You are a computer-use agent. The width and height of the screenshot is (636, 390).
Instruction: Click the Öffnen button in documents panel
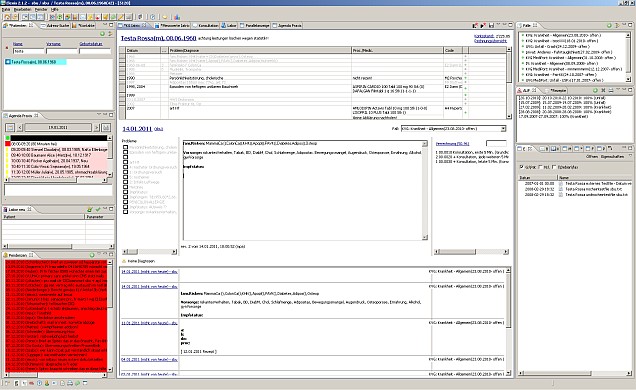pos(592,156)
